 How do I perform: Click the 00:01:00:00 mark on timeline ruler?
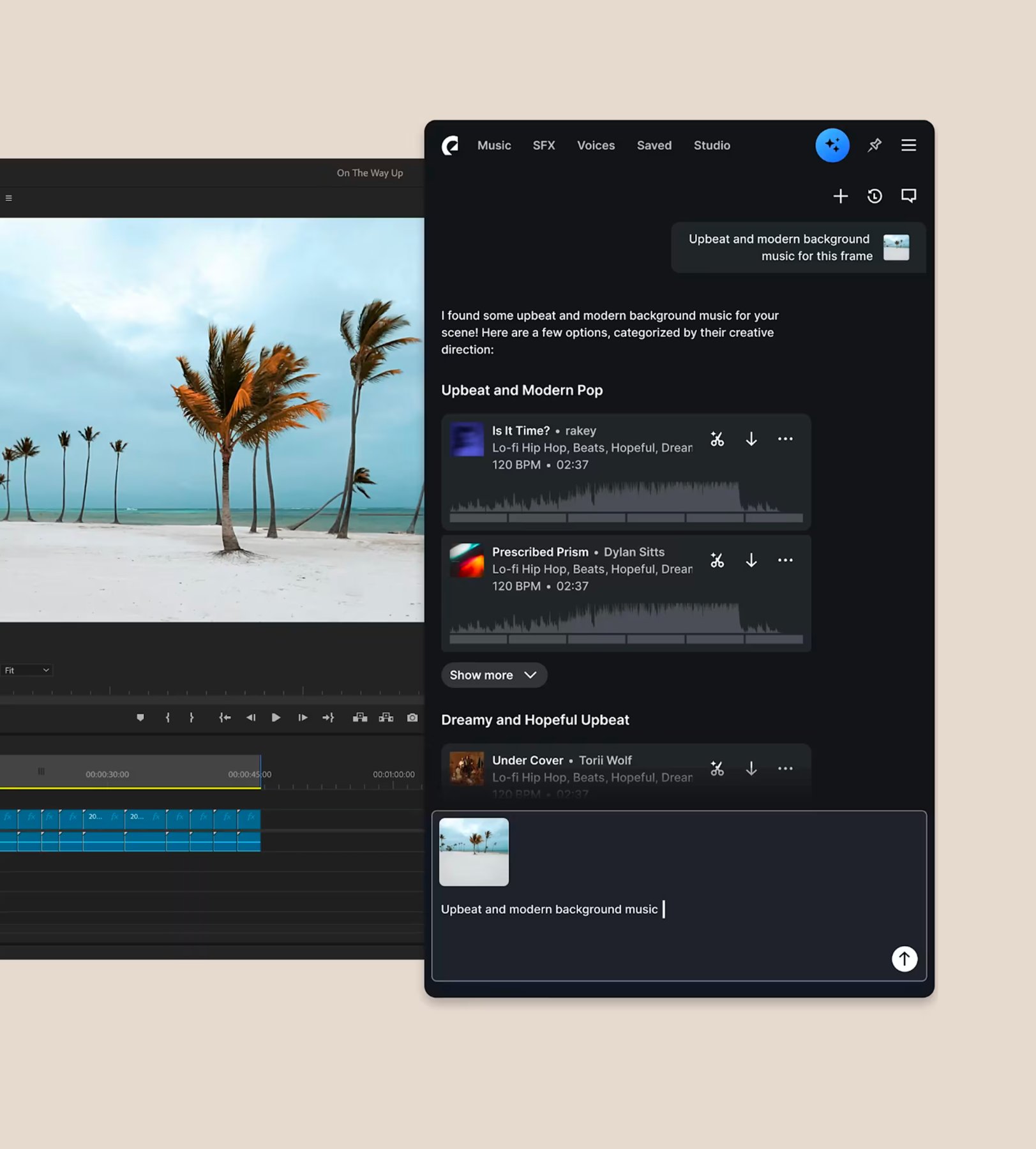(394, 774)
